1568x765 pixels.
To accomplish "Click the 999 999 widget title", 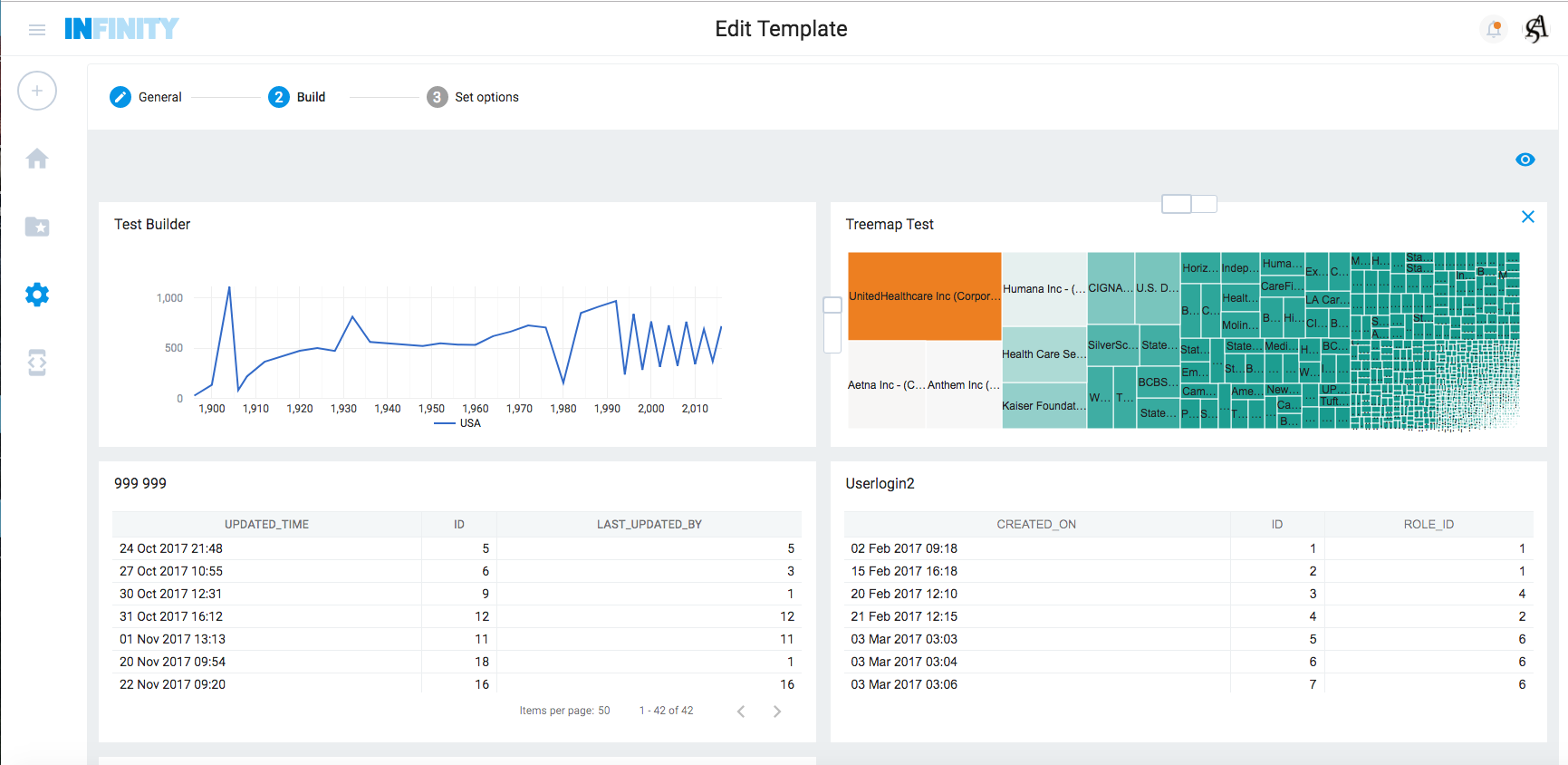I will (x=140, y=483).
